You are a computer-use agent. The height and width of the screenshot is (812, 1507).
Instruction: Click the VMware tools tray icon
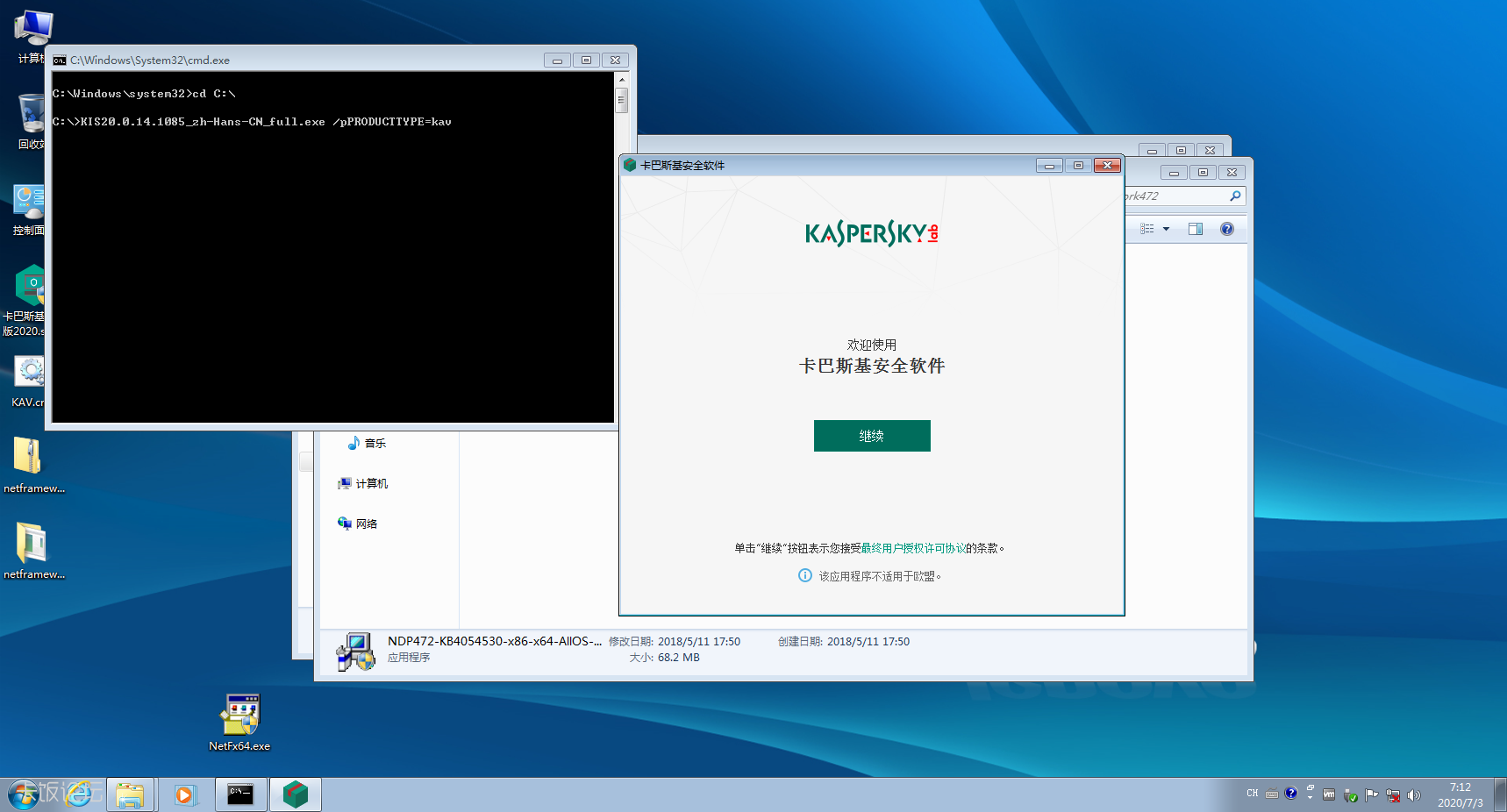click(x=1329, y=794)
